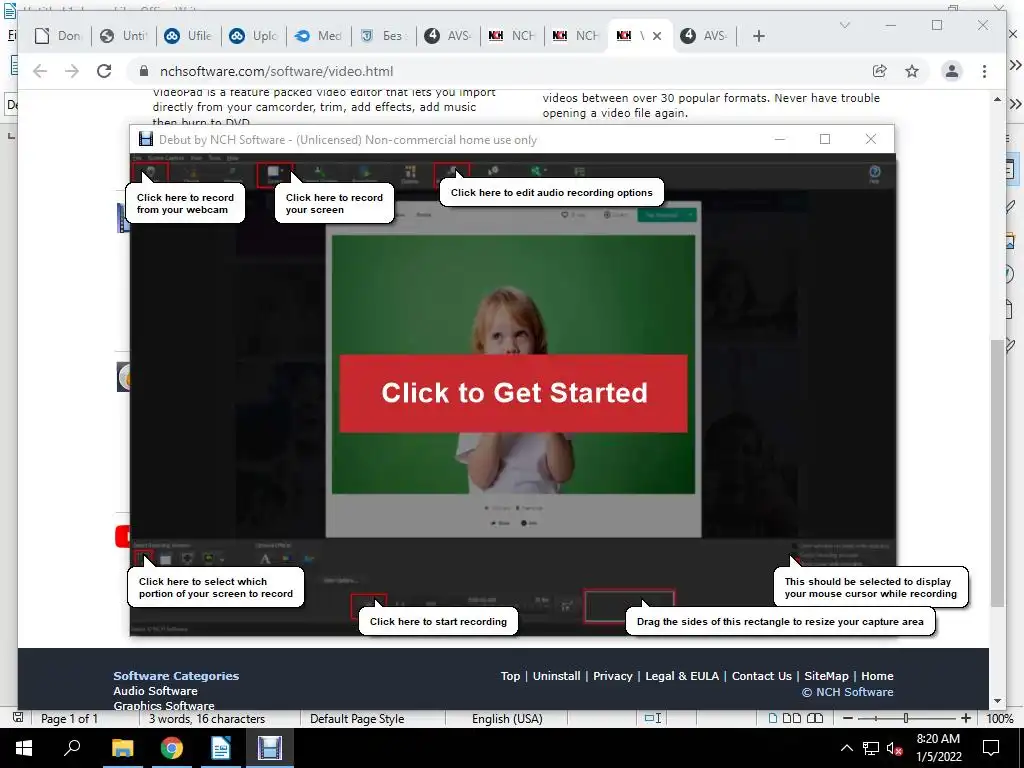Close the active NCH tab

coord(657,36)
